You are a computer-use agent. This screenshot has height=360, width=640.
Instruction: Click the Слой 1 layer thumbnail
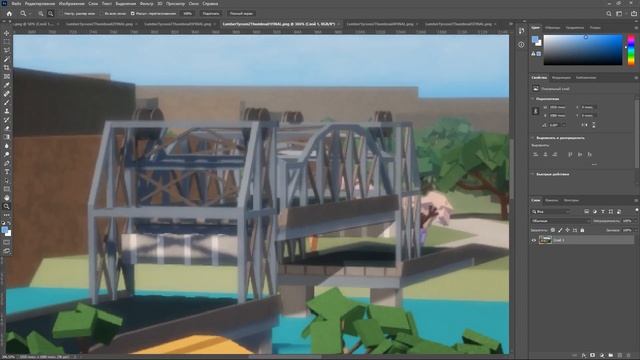[x=545, y=240]
